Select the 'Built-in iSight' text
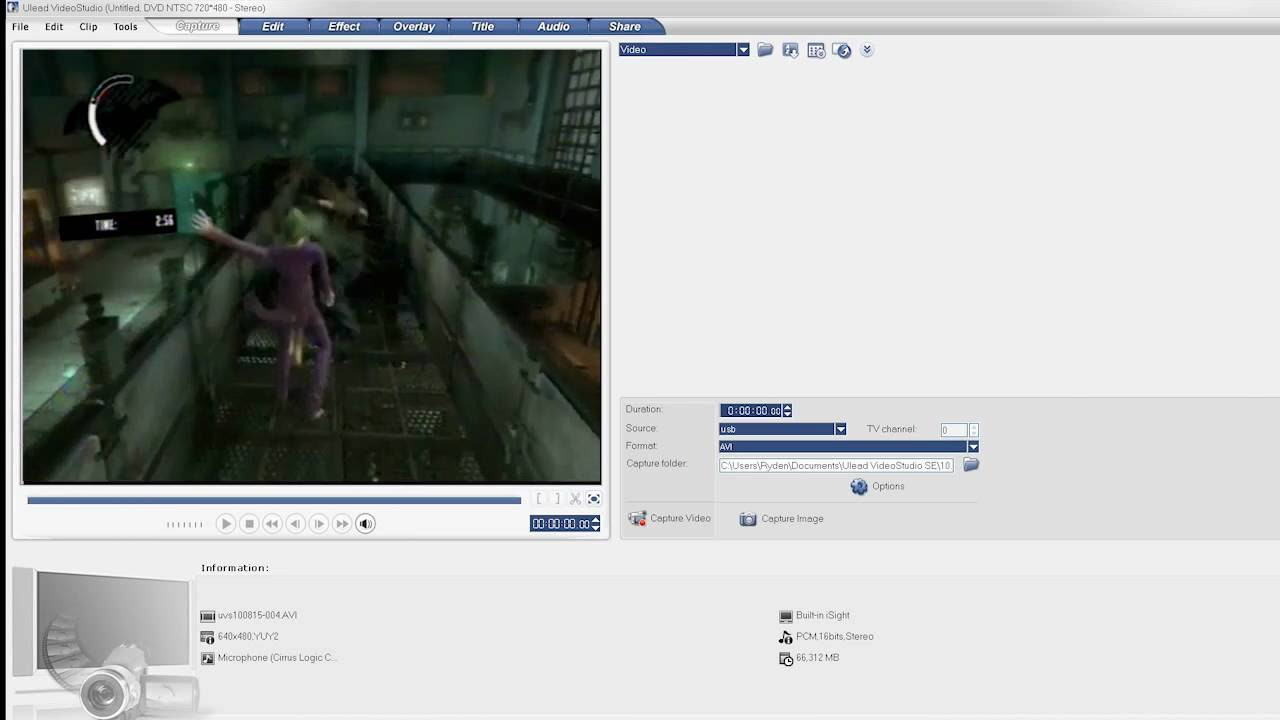Image resolution: width=1280 pixels, height=720 pixels. click(x=822, y=616)
